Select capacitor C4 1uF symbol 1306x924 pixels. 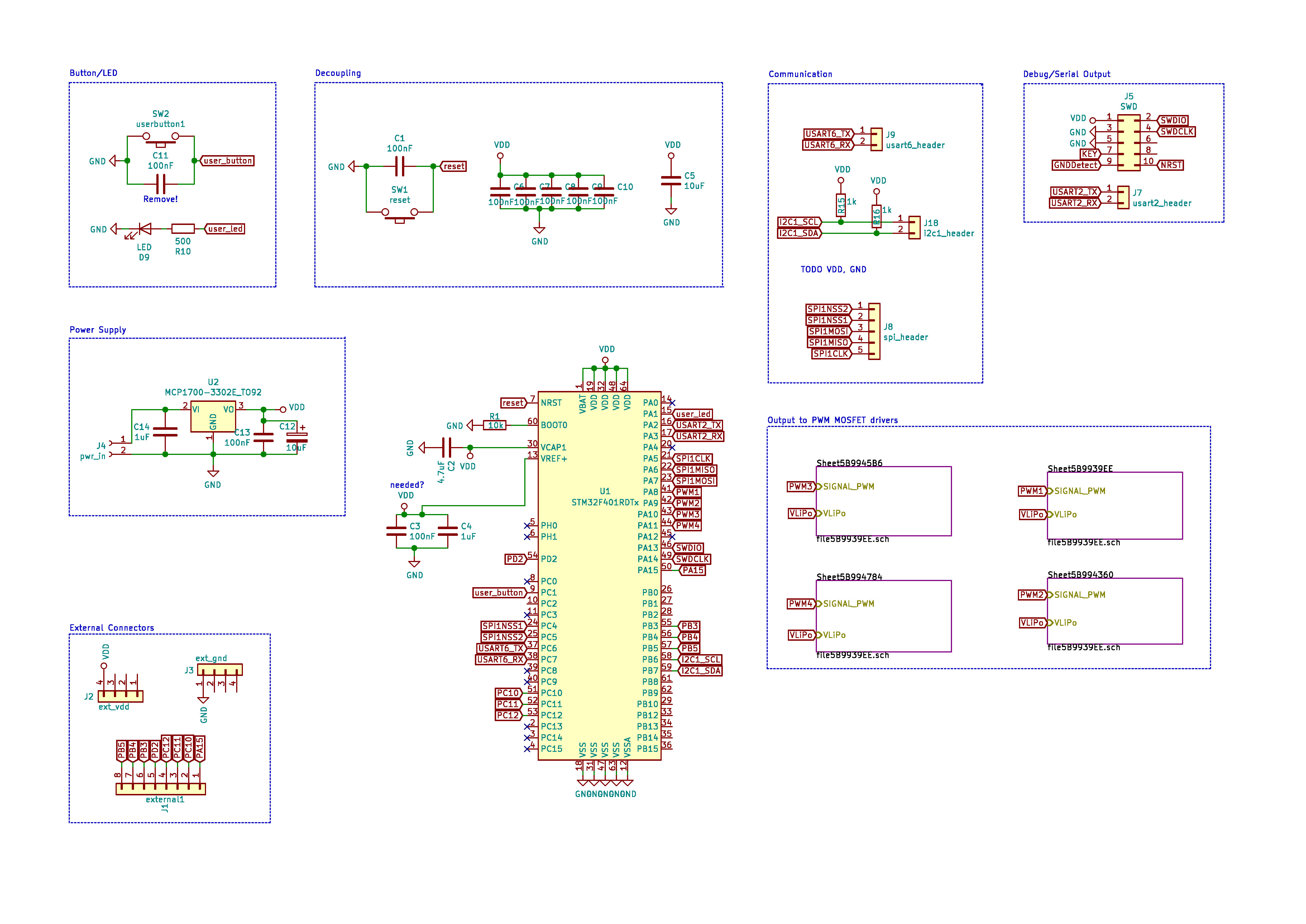447,531
